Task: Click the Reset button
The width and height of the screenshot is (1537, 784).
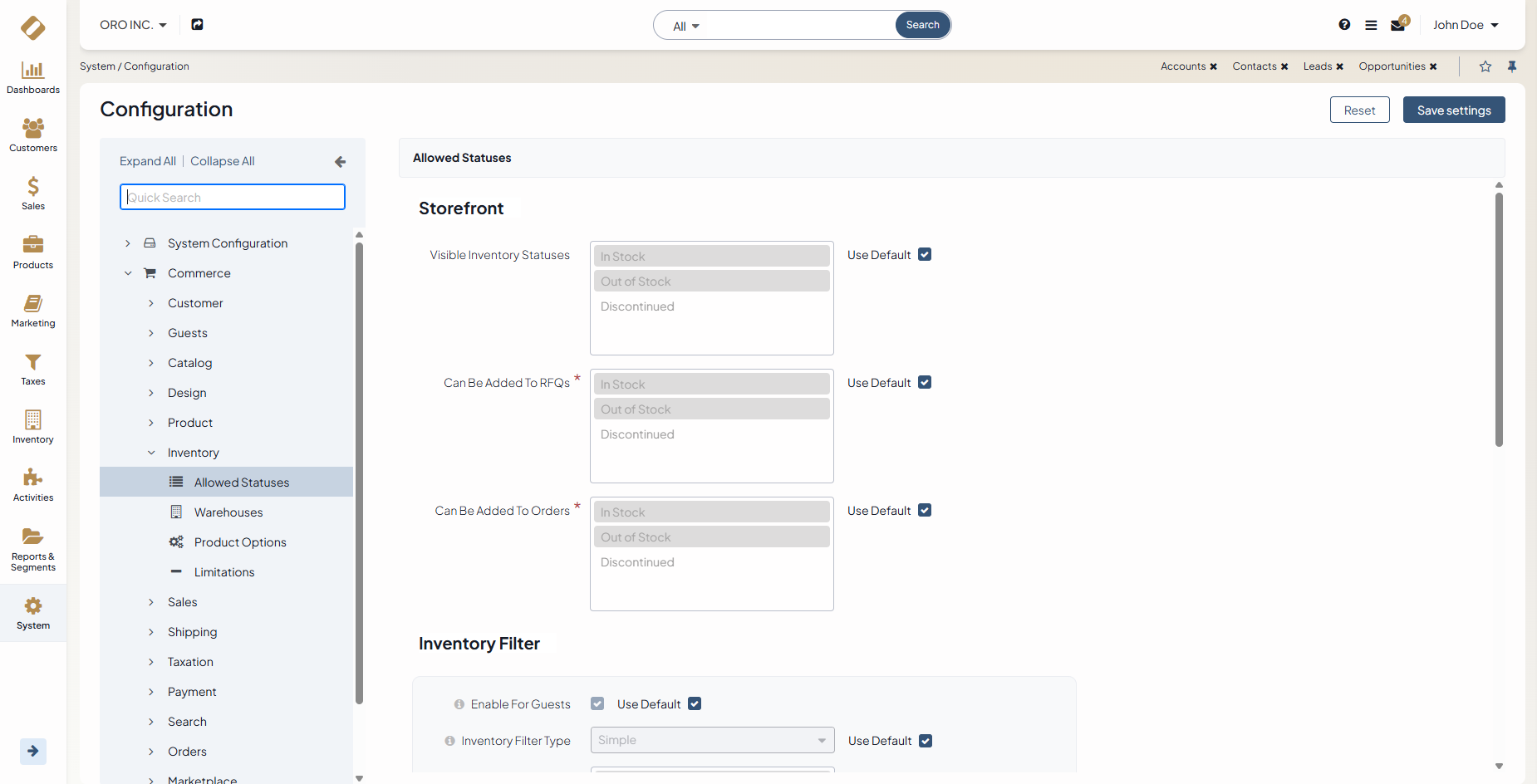Action: [x=1359, y=110]
